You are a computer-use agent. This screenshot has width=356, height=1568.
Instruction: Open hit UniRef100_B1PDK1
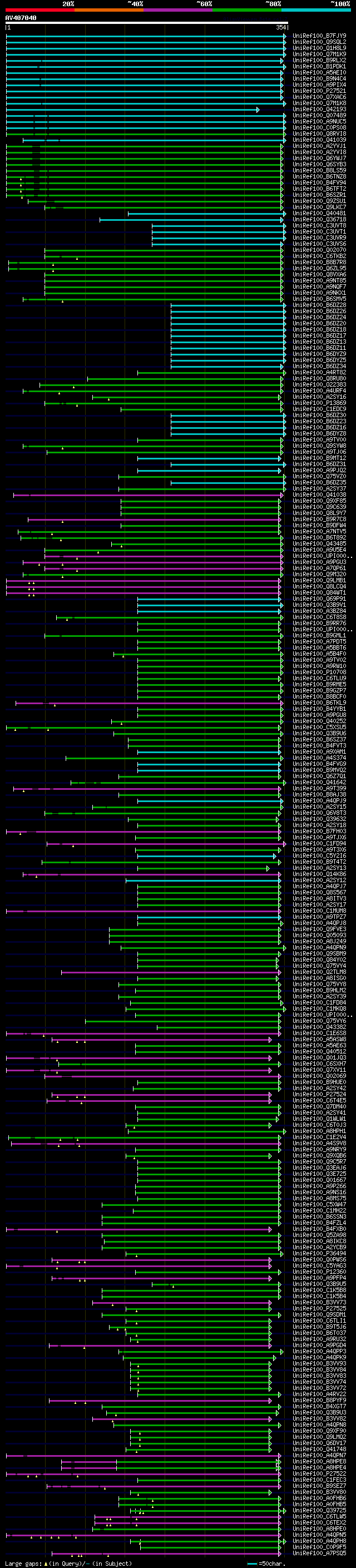(319, 66)
